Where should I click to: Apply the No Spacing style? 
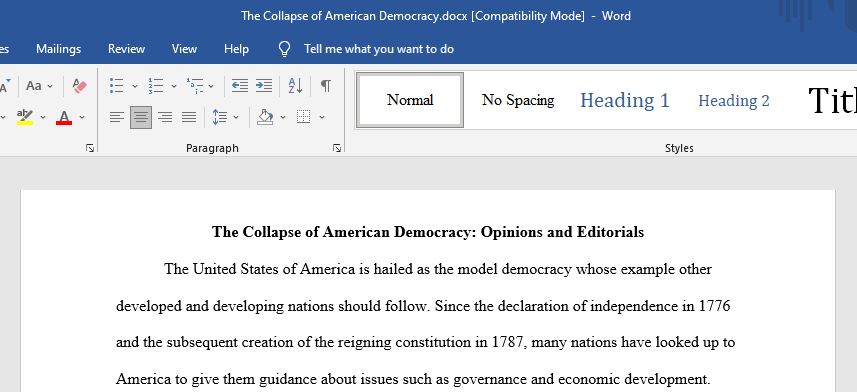click(x=518, y=100)
